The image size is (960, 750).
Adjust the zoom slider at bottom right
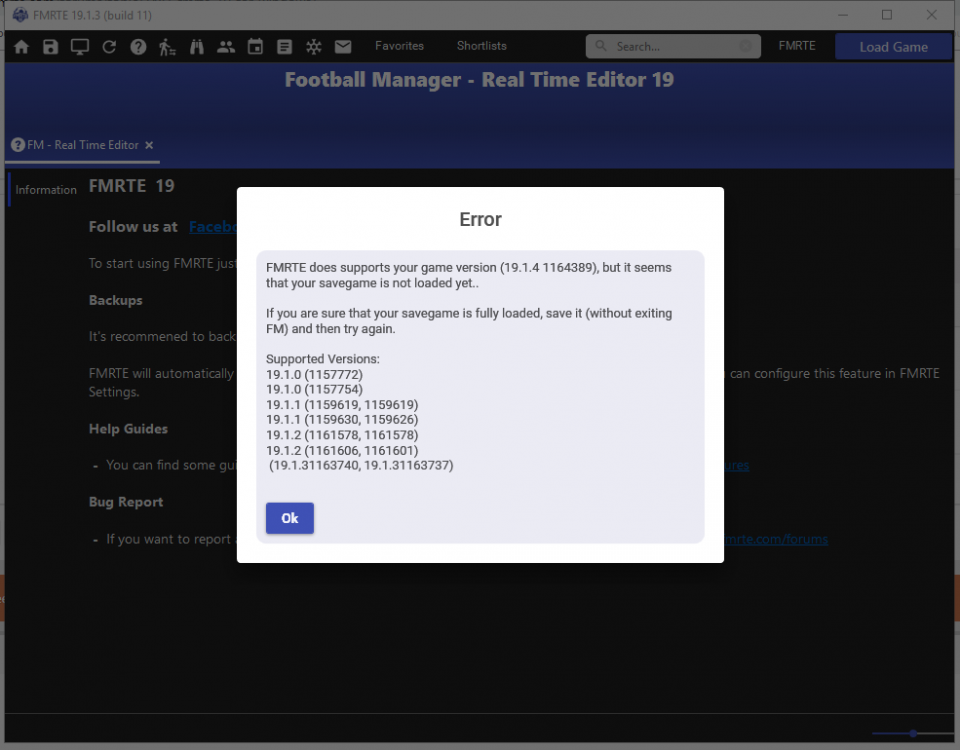(913, 733)
